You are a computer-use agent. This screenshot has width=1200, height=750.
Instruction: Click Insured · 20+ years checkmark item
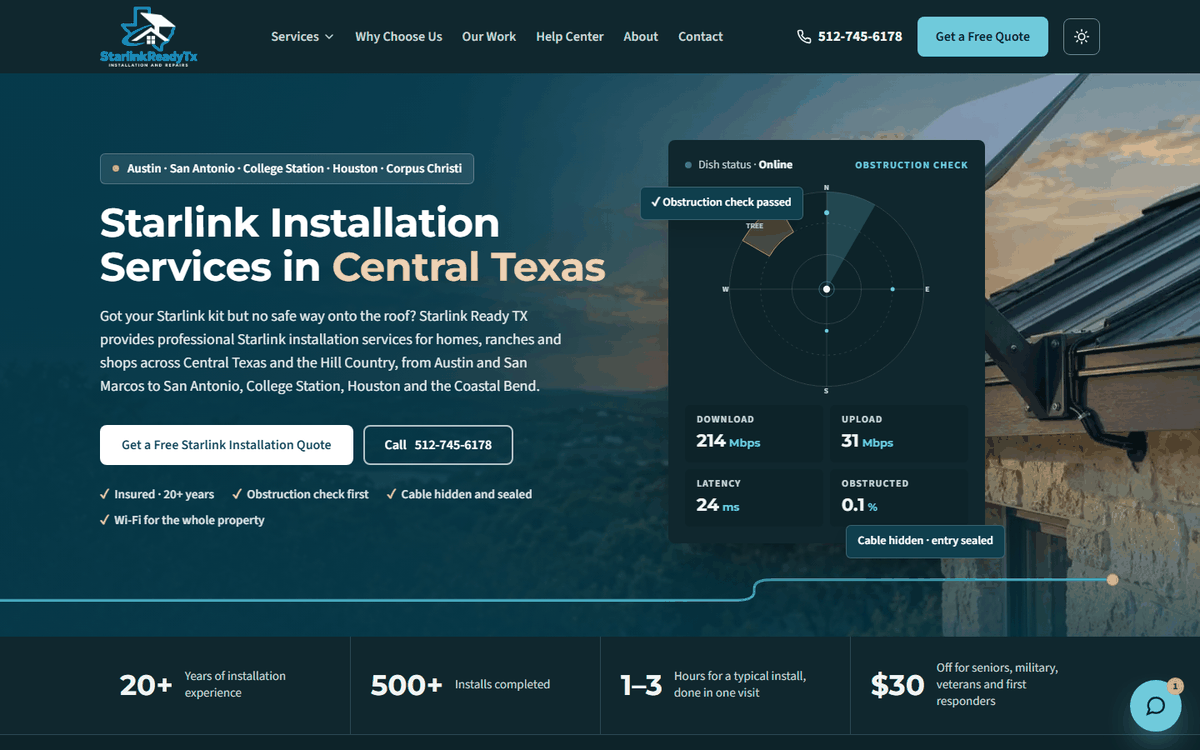157,494
